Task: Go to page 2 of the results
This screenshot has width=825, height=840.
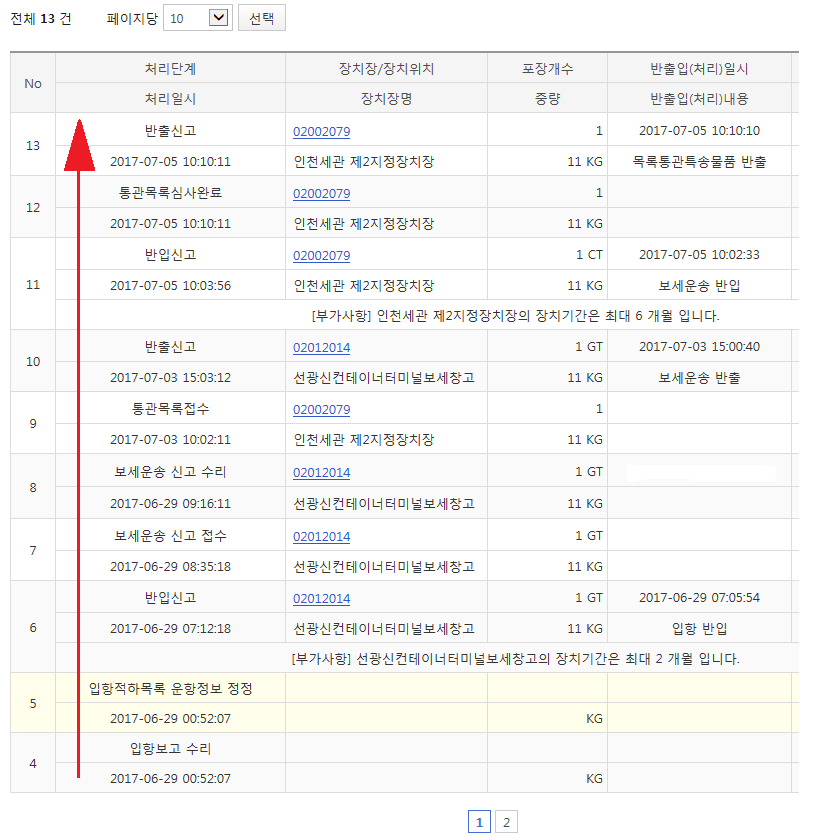Action: pyautogui.click(x=506, y=821)
